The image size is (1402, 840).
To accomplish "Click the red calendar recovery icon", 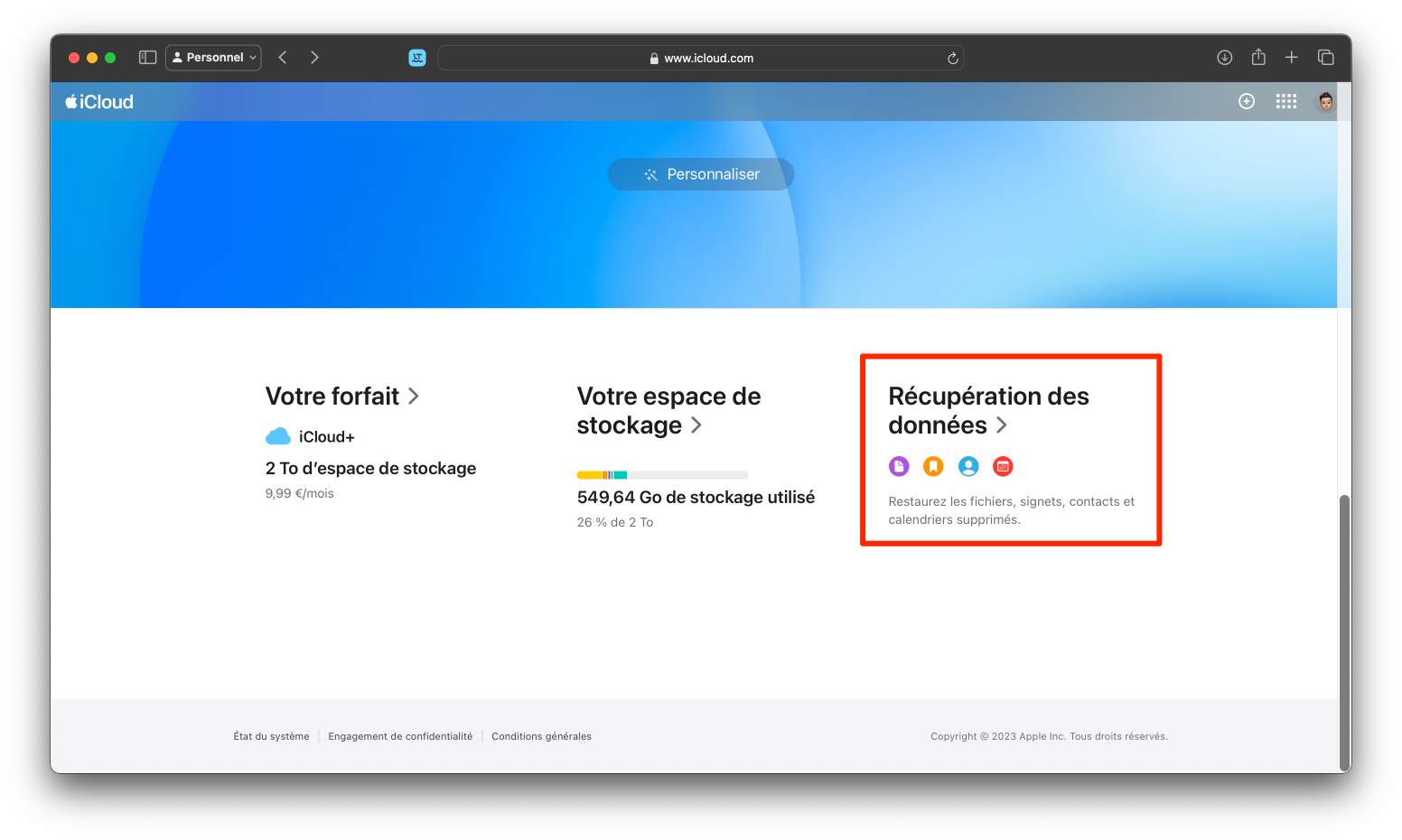I will [x=1003, y=466].
